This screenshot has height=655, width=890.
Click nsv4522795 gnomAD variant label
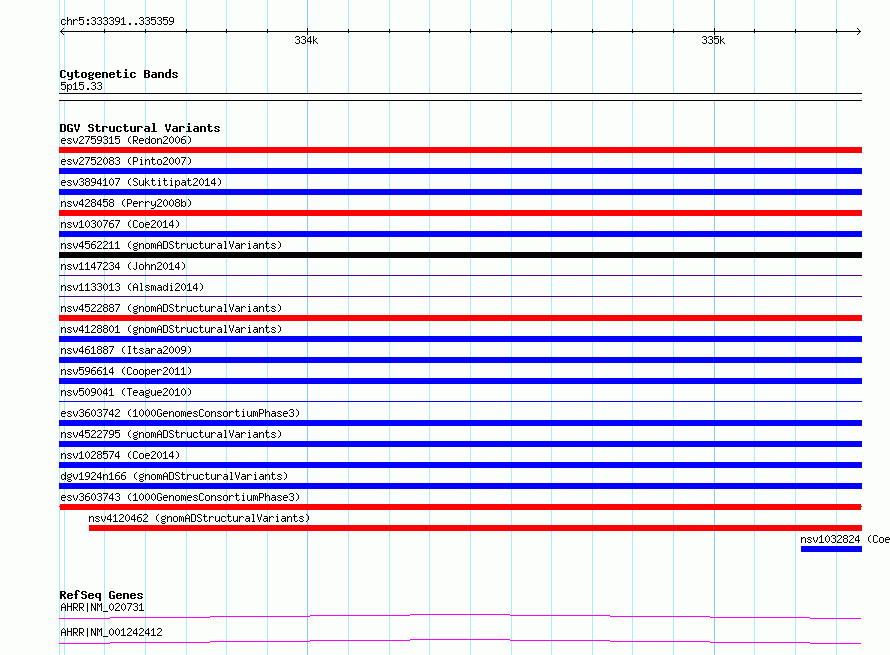(x=171, y=434)
